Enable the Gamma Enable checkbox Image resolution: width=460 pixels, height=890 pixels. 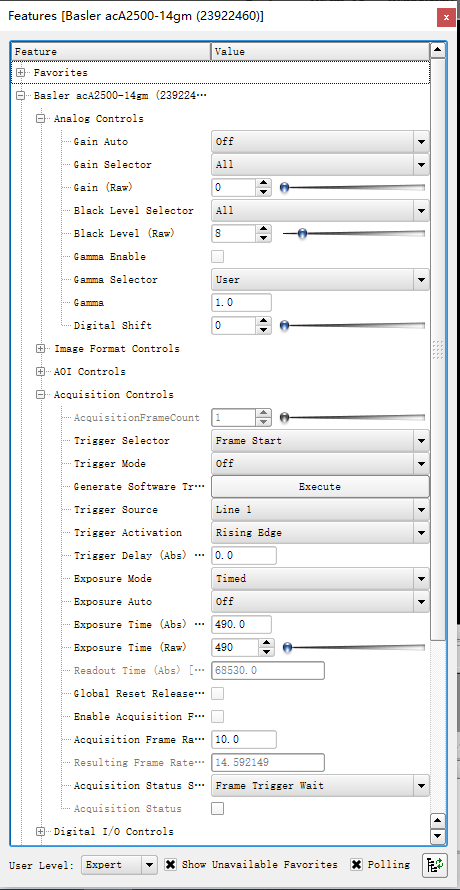[218, 257]
